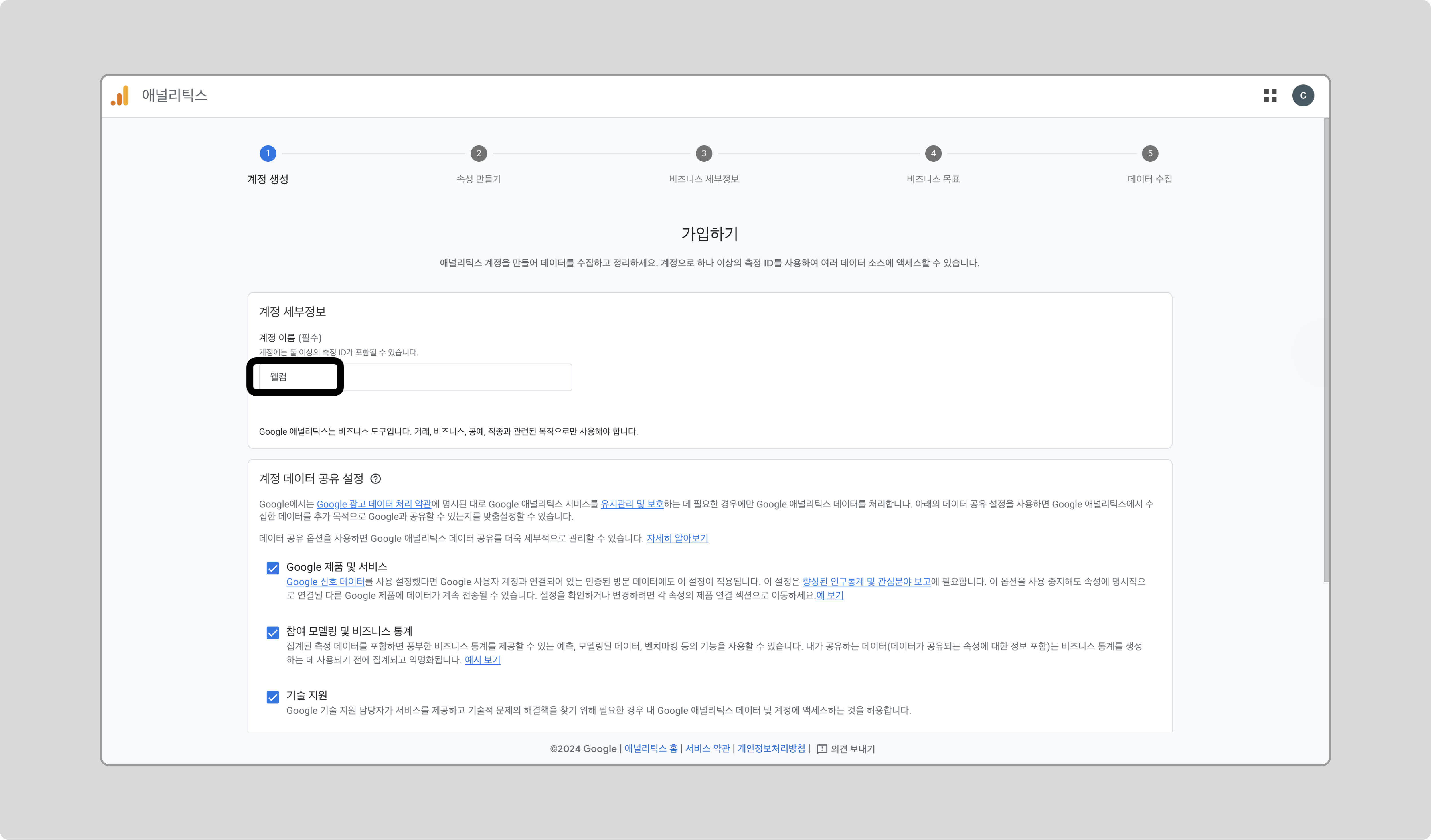
Task: Click the feedback icon next to 의견 보내기
Action: click(822, 749)
